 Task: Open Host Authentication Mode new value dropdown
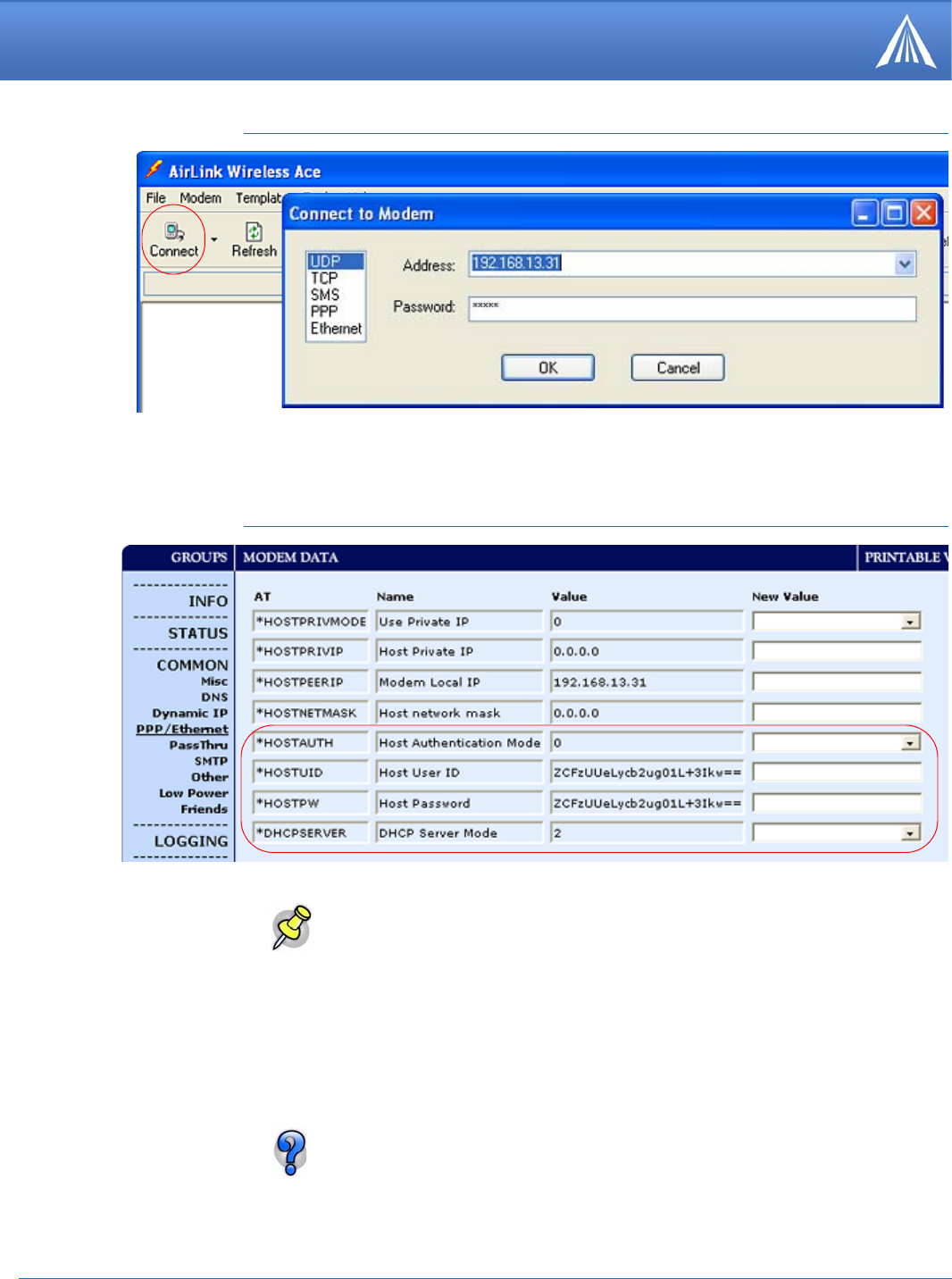click(x=911, y=742)
